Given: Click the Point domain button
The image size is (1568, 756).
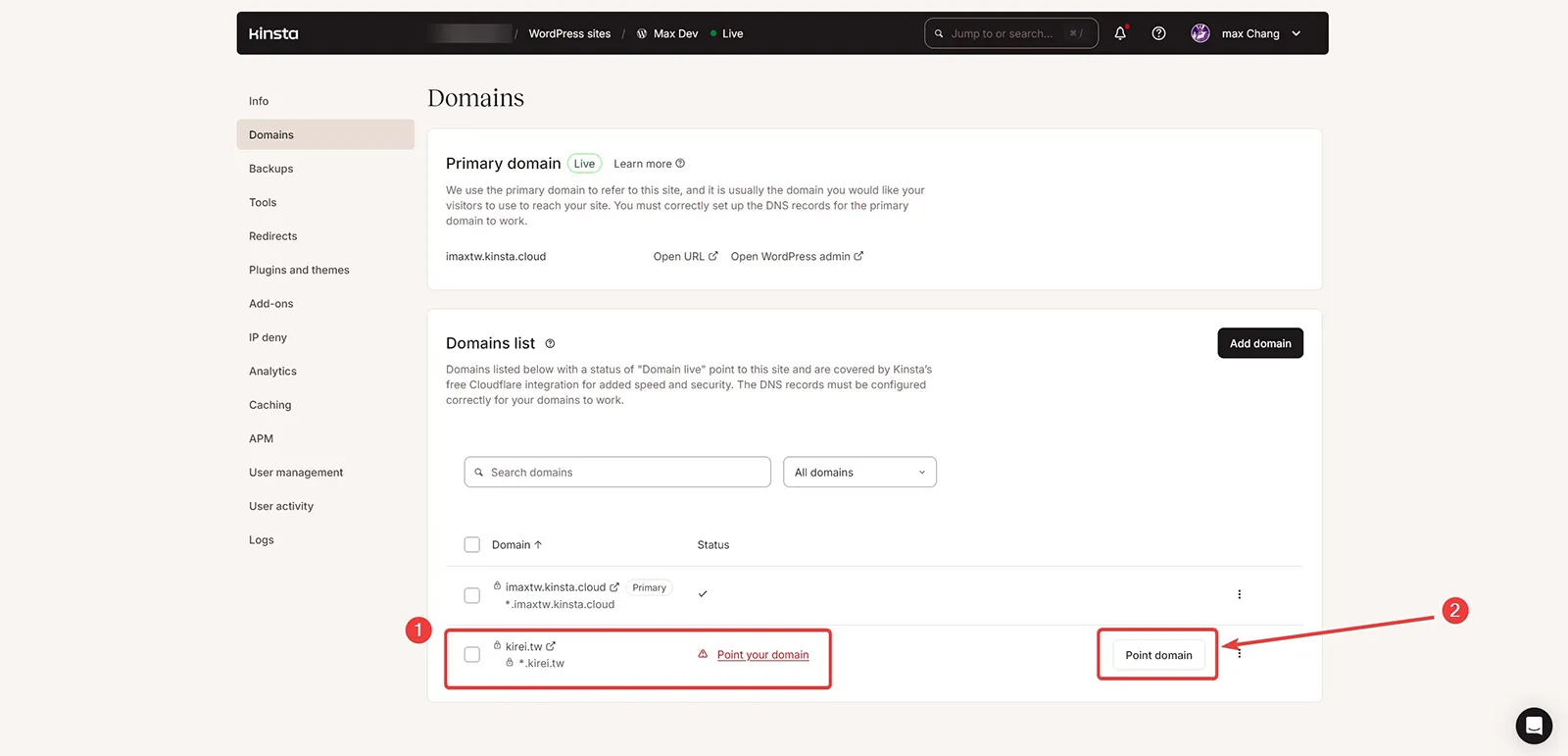Looking at the screenshot, I should click(x=1158, y=655).
